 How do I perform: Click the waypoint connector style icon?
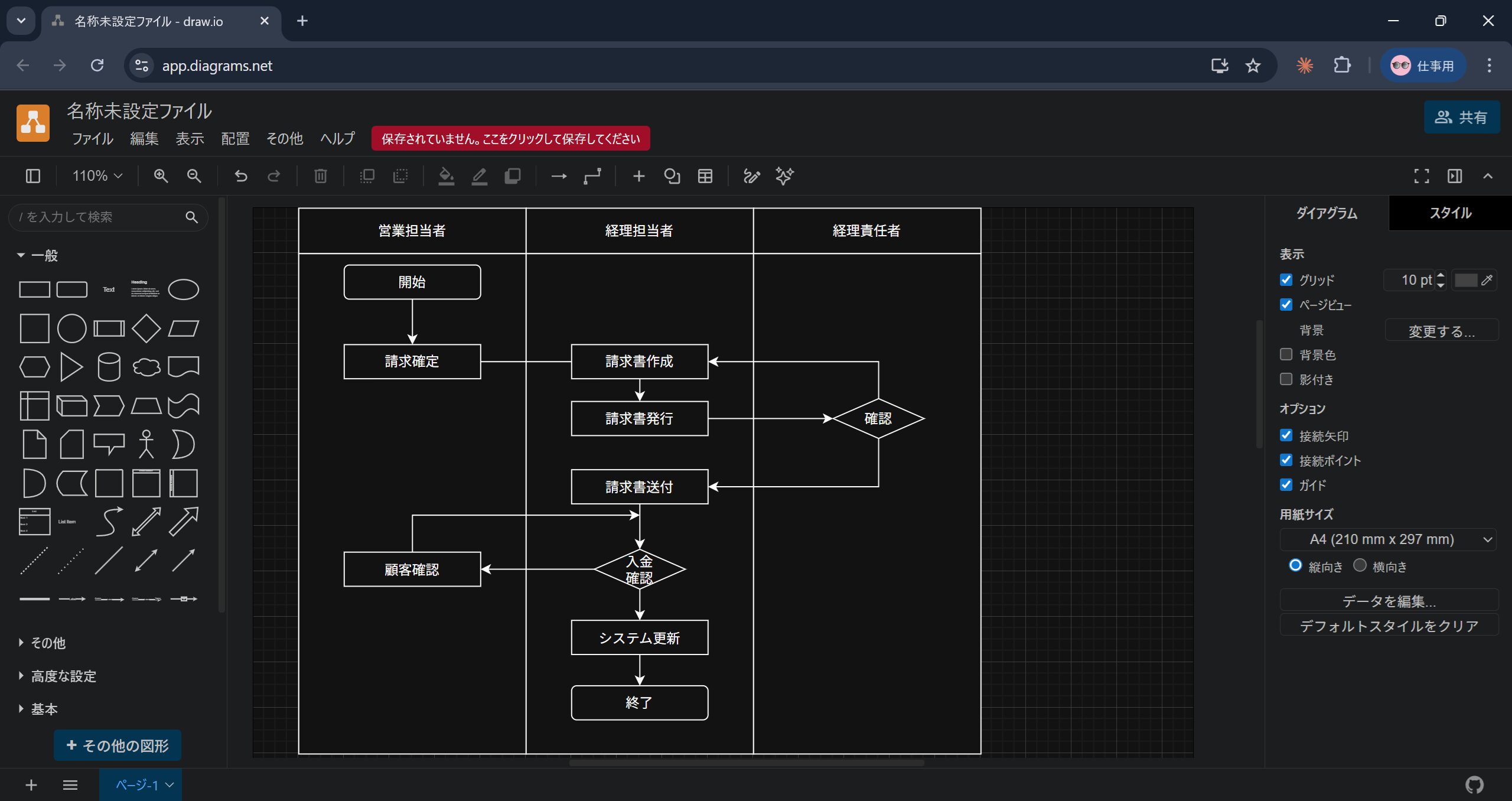(x=592, y=176)
